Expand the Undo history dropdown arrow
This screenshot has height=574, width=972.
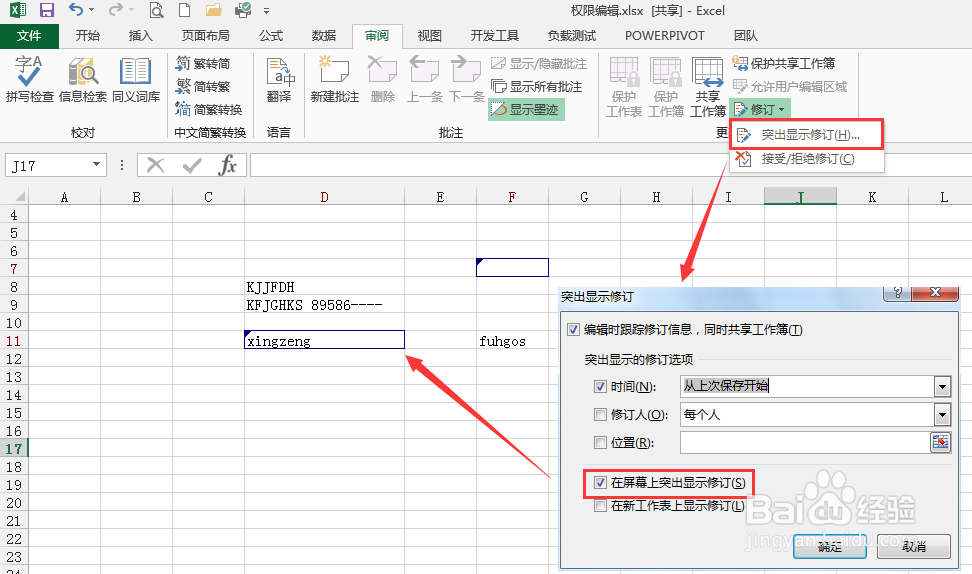(92, 10)
